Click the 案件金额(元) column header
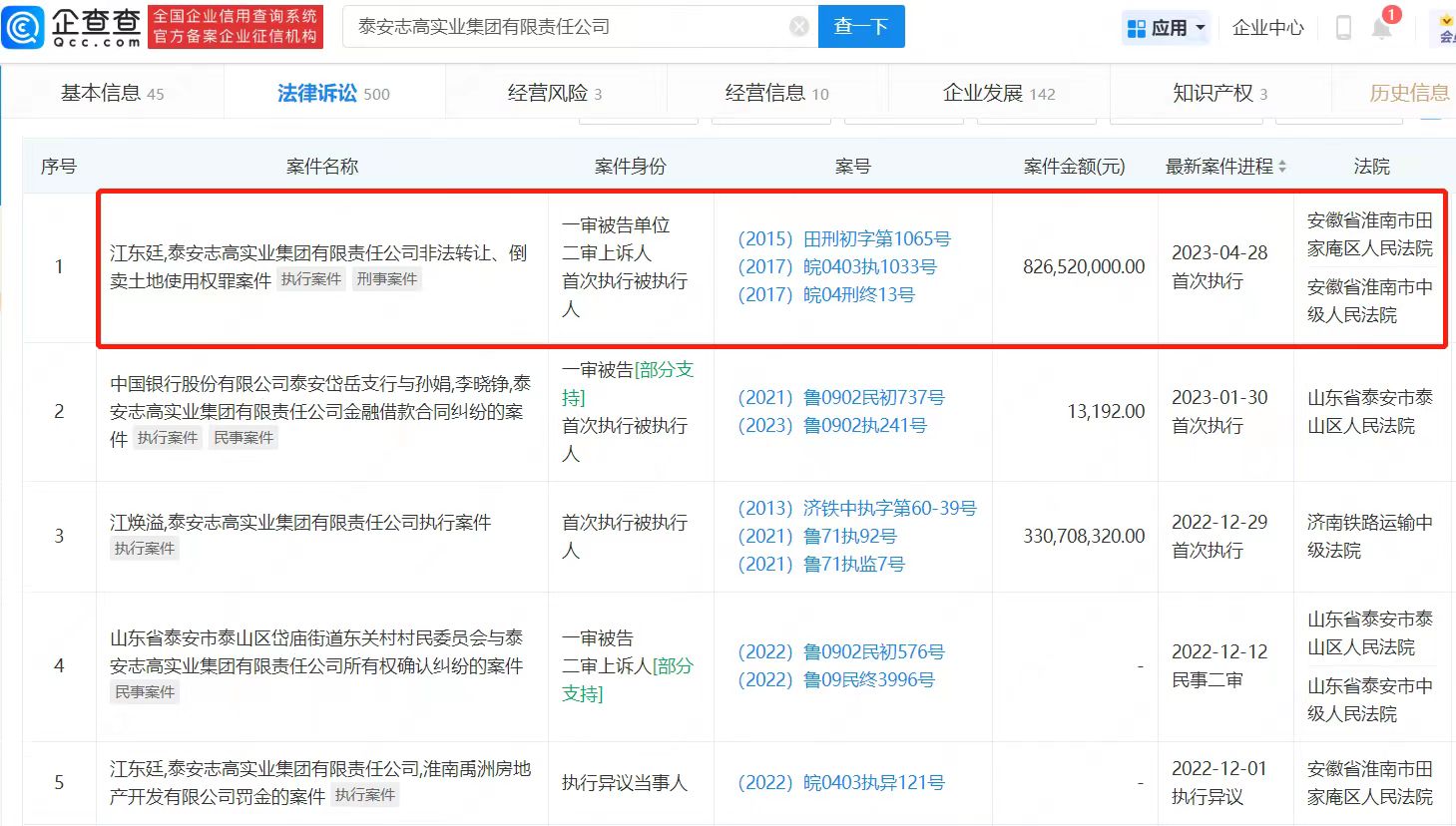 pyautogui.click(x=1075, y=167)
